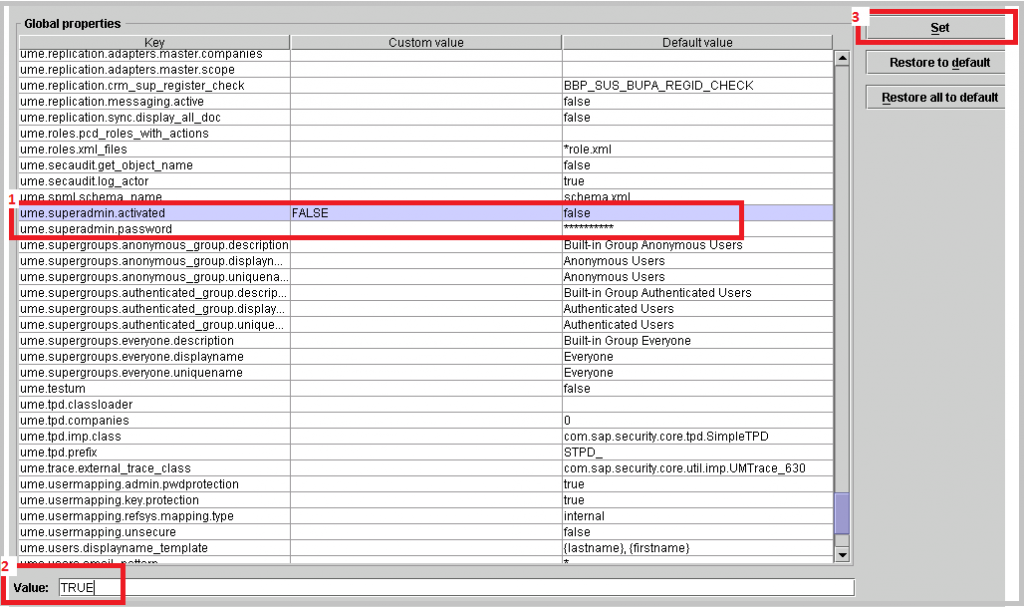
Task: Select the ume.tpd.imp.class property
Action: 150,436
